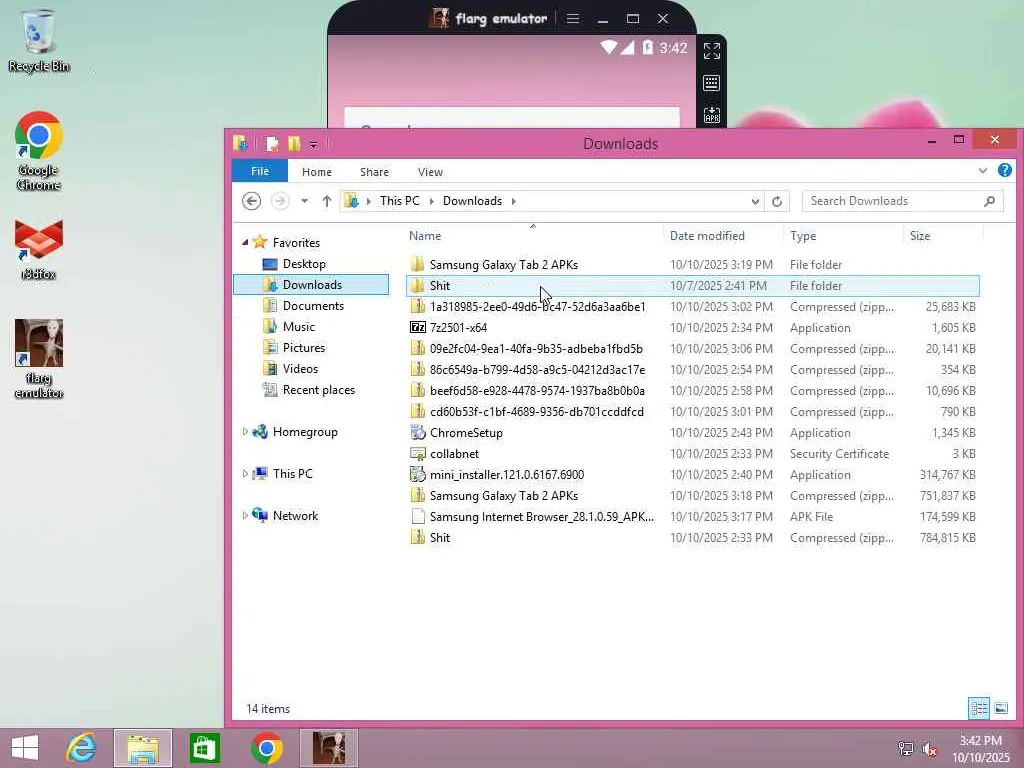Refresh the Downloads folder view

[x=776, y=201]
